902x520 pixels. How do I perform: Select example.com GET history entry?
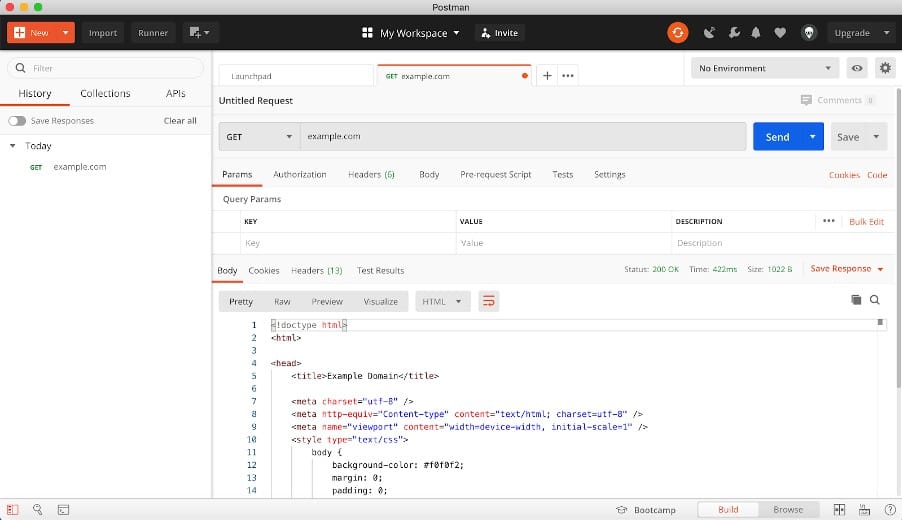coord(79,167)
